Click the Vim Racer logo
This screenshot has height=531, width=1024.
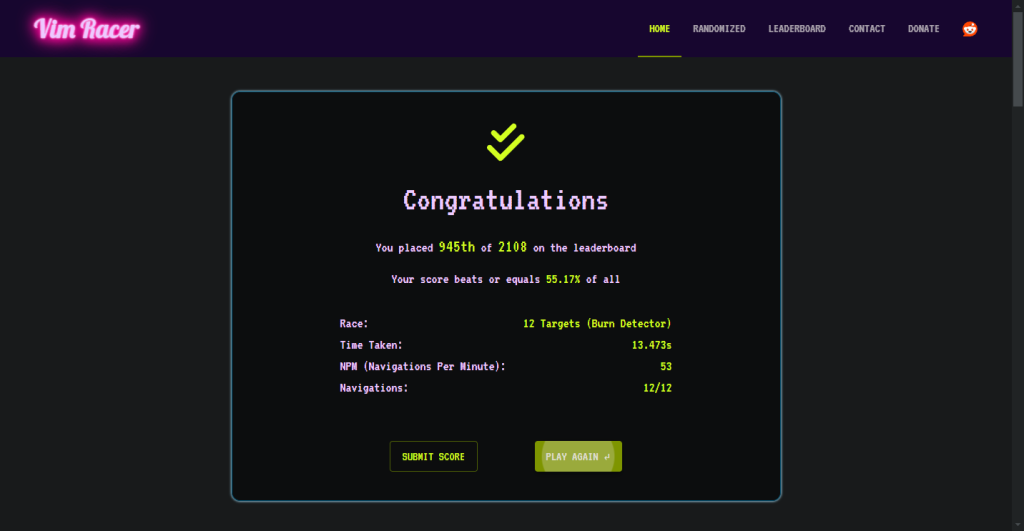tap(86, 29)
